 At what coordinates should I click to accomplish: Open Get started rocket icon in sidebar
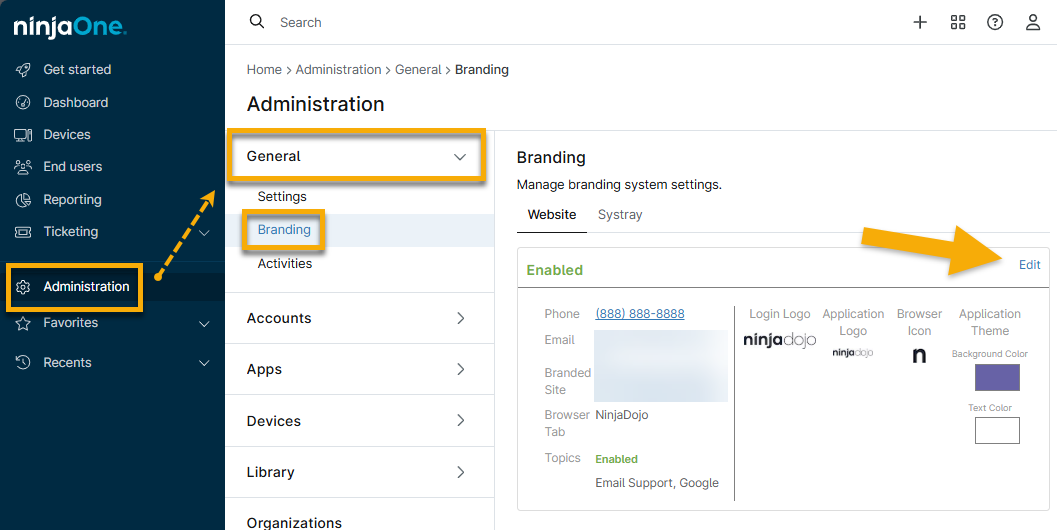click(24, 70)
